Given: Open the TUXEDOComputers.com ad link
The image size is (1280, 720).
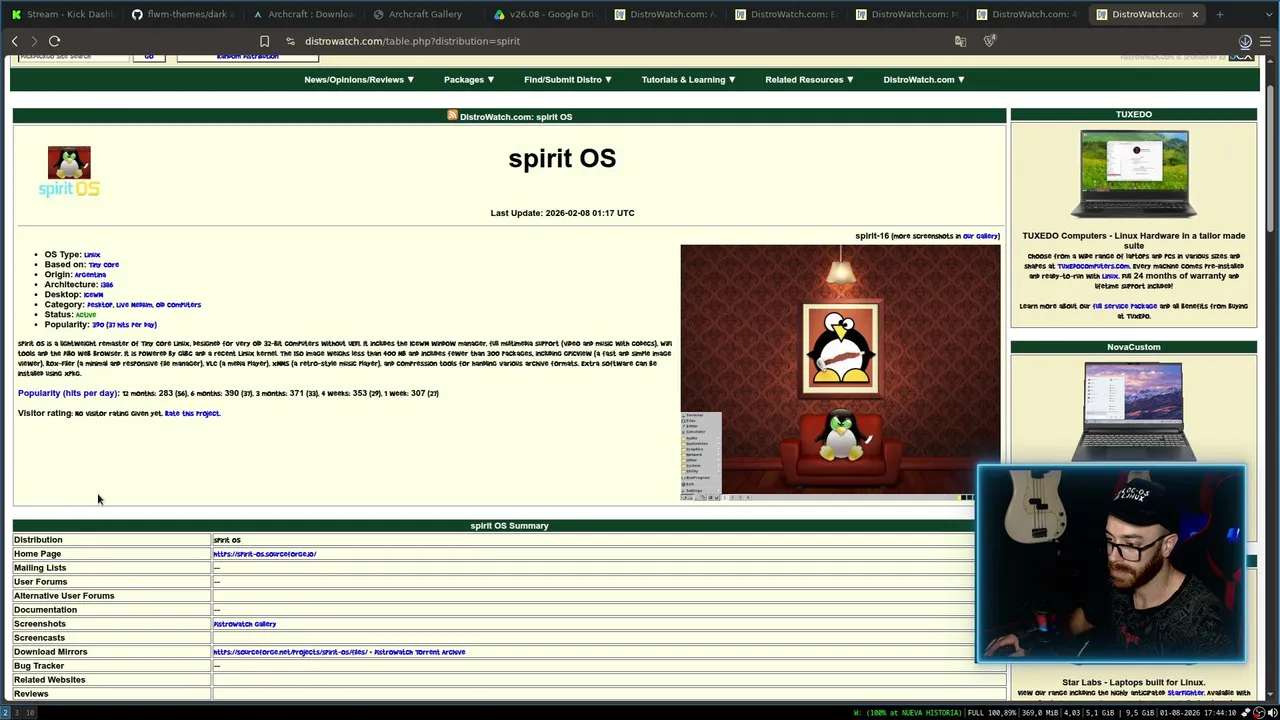Looking at the screenshot, I should click(1093, 266).
